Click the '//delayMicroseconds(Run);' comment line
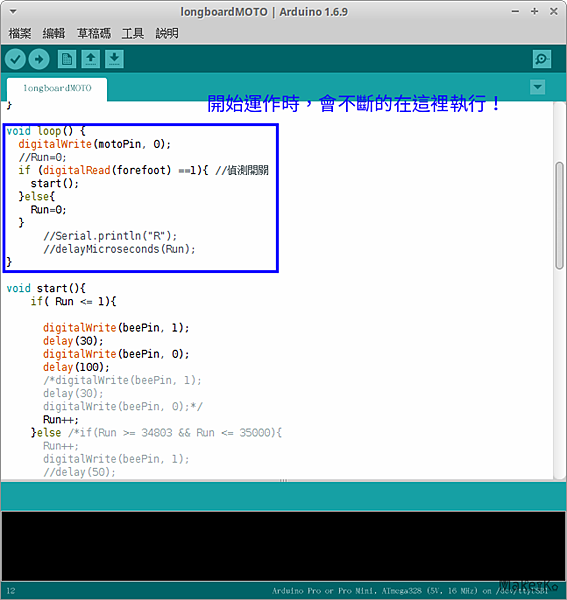The height and width of the screenshot is (600, 567). pyautogui.click(x=119, y=249)
